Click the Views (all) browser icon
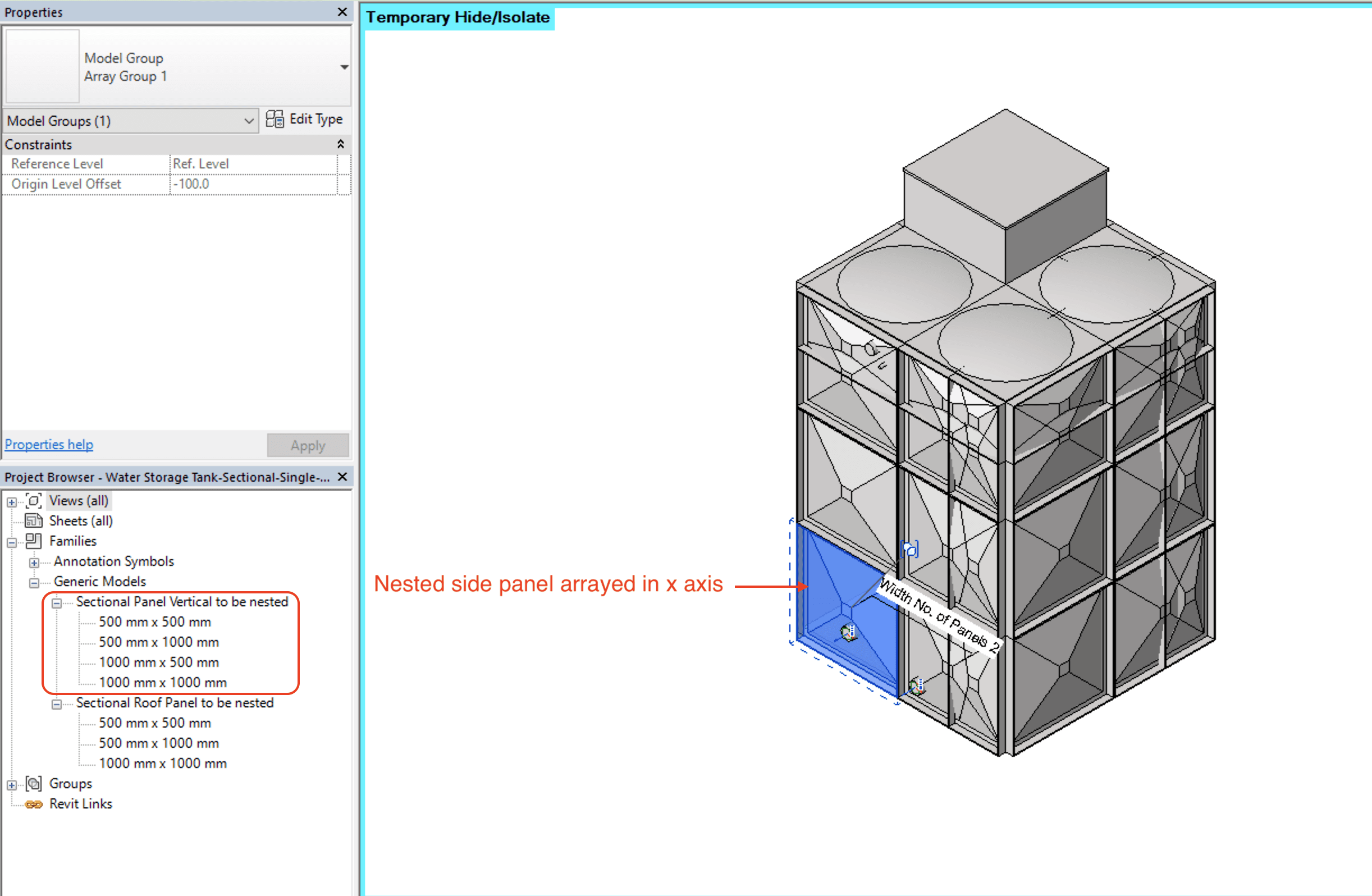 coord(34,500)
